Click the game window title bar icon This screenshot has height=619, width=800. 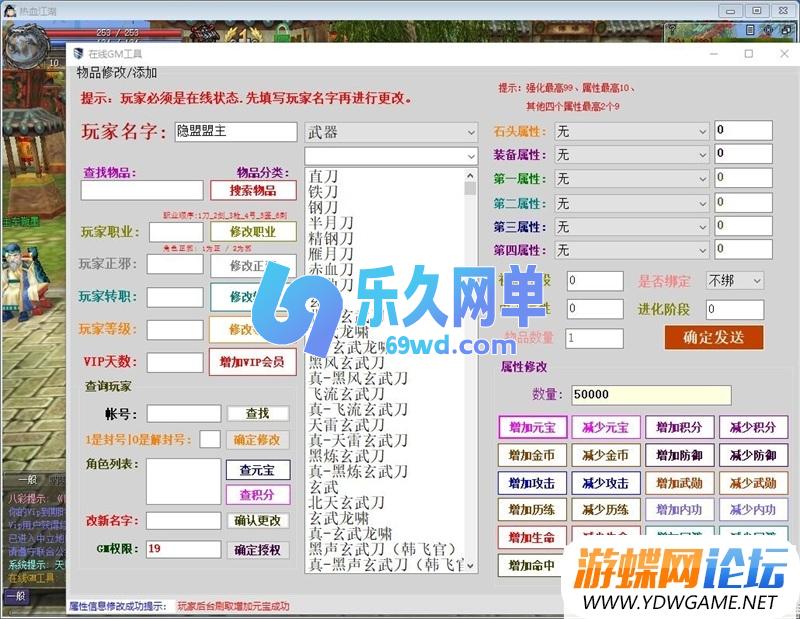[x=10, y=11]
